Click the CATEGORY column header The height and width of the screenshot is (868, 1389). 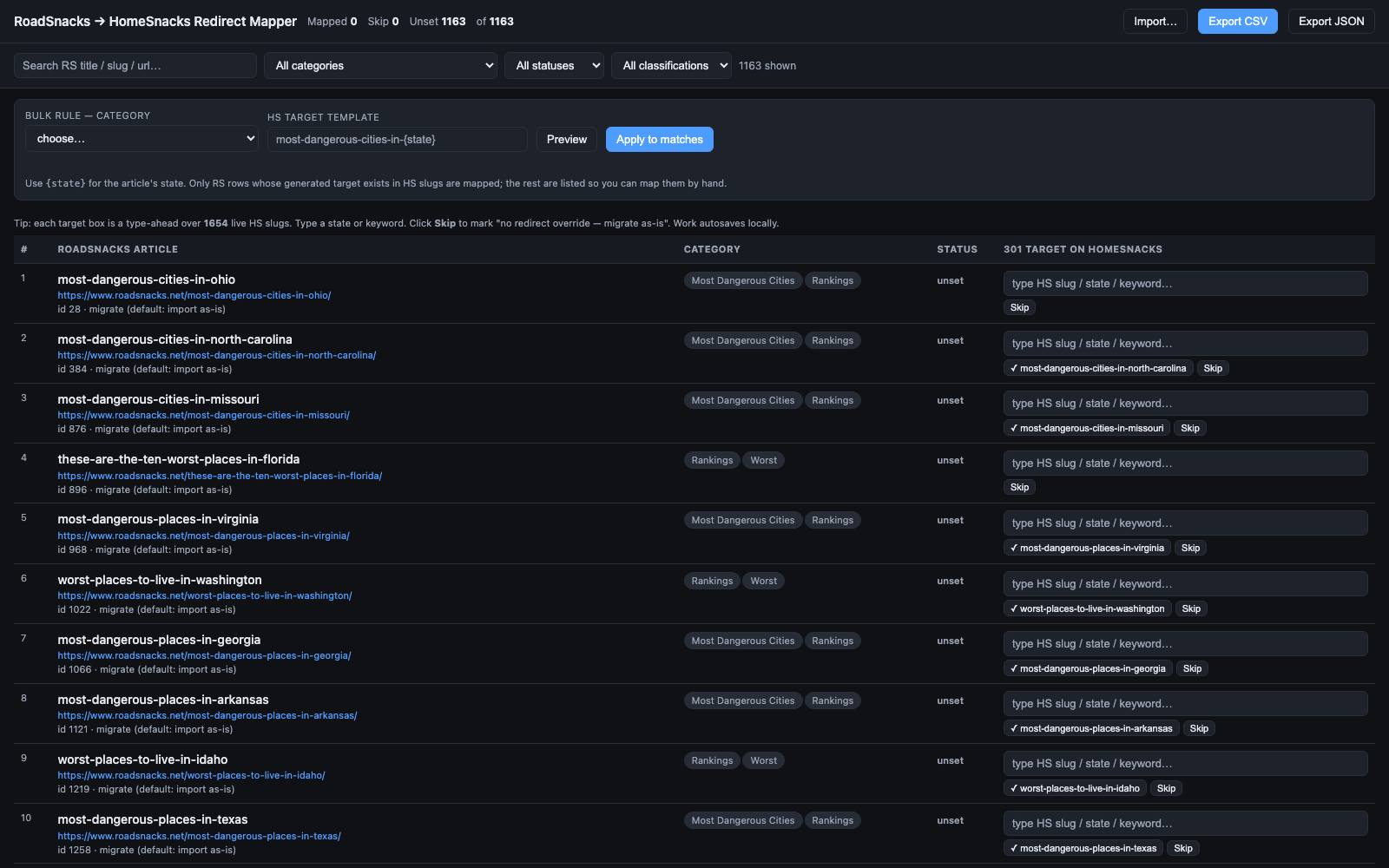[712, 250]
